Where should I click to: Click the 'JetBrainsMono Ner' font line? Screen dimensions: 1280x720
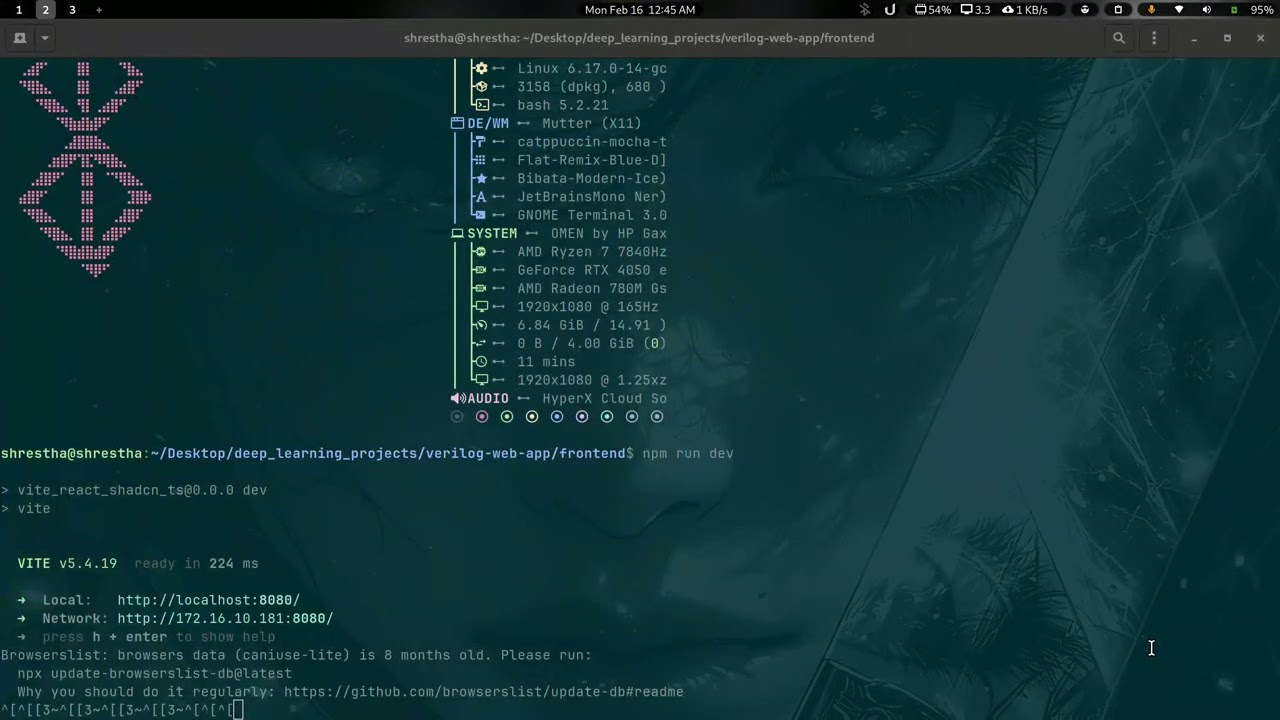tap(592, 197)
